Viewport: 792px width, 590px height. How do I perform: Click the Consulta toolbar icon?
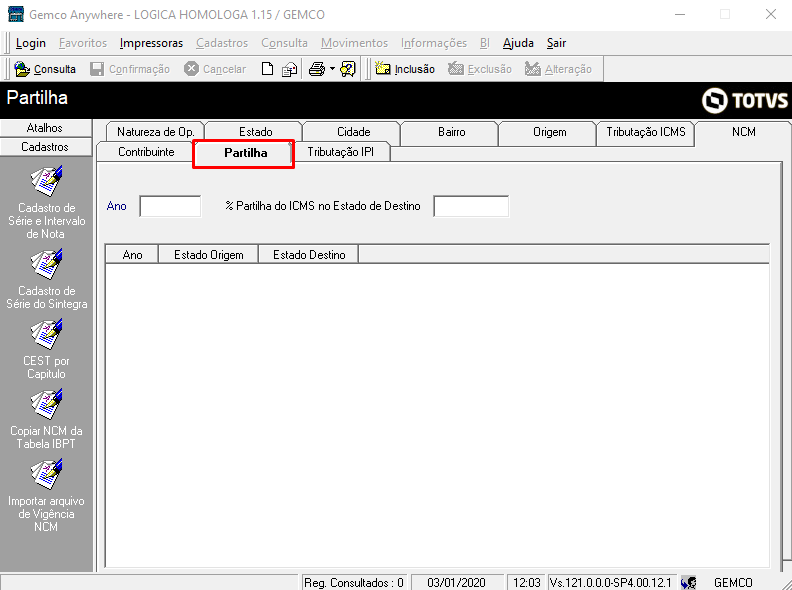pos(22,69)
